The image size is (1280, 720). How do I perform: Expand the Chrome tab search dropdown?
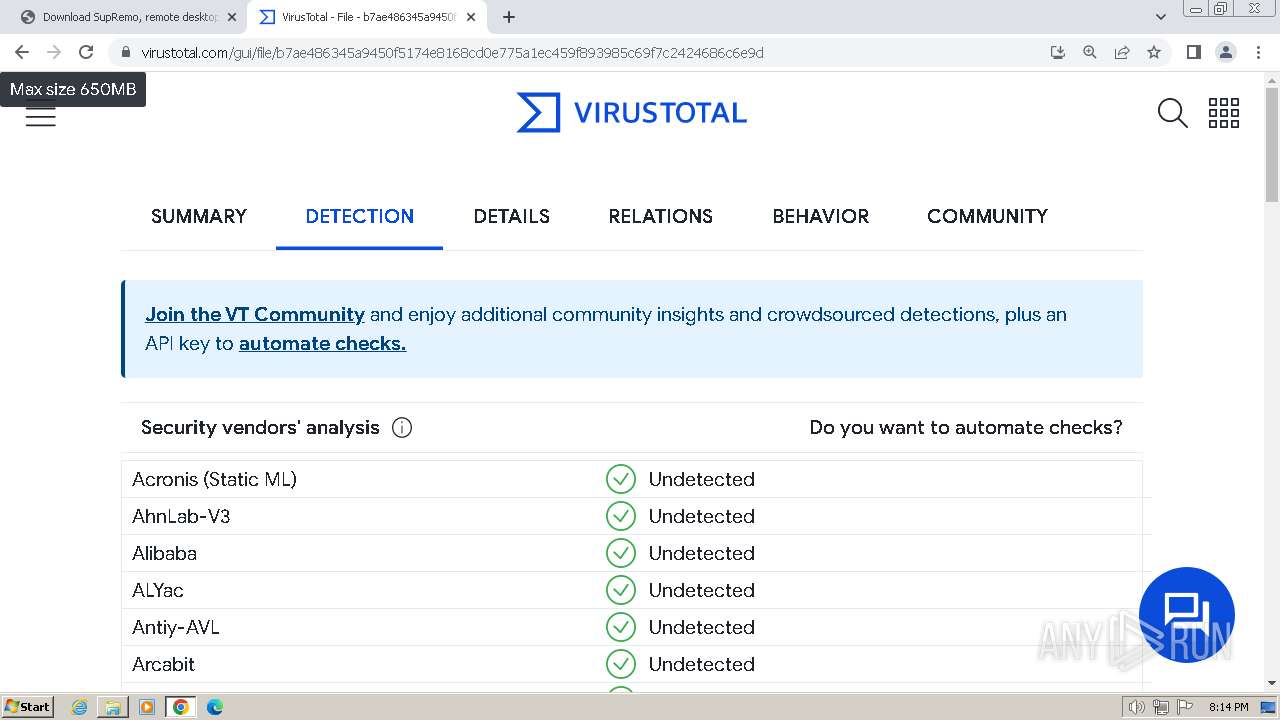click(x=1160, y=17)
